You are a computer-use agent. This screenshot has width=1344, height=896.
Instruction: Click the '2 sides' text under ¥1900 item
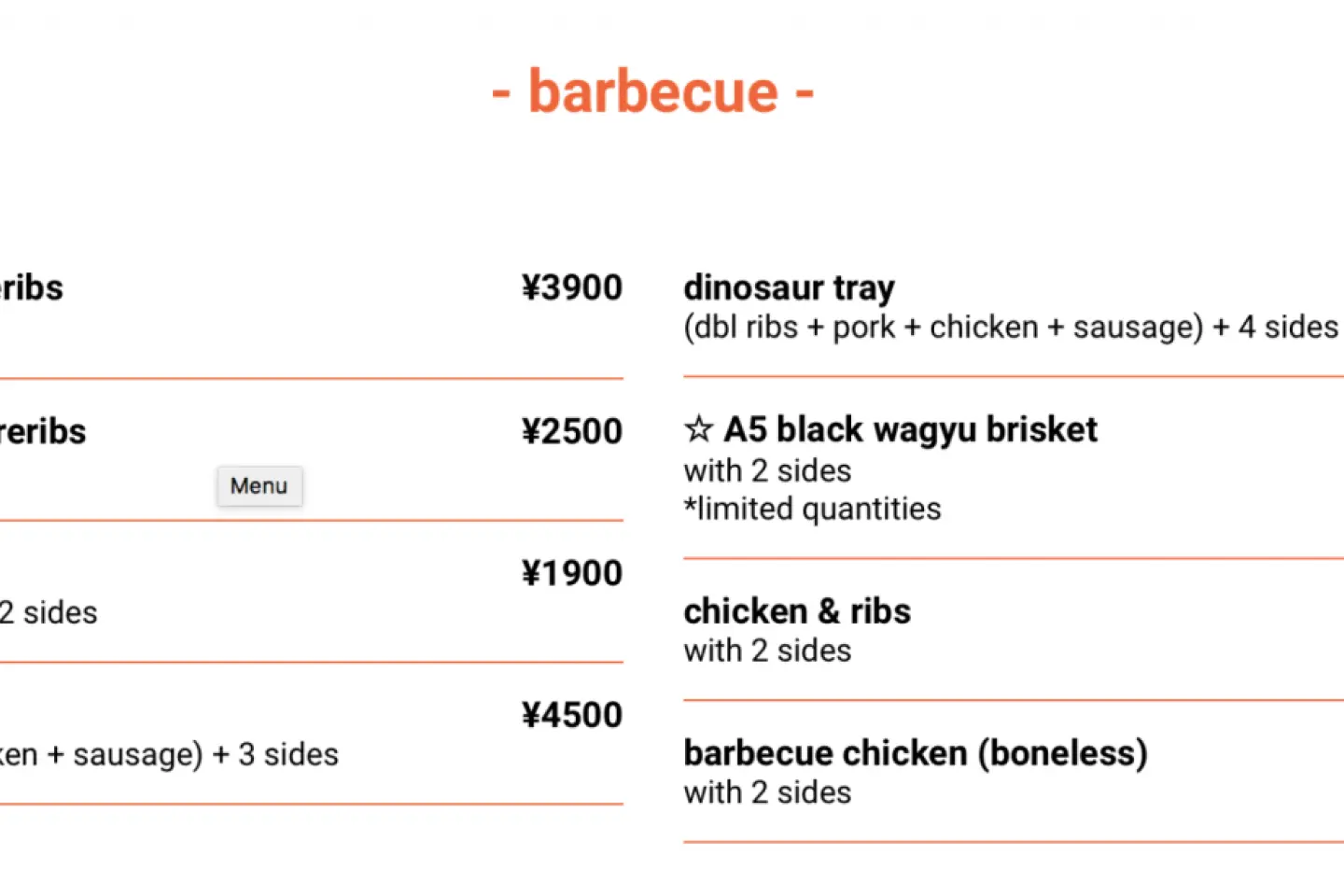49,613
